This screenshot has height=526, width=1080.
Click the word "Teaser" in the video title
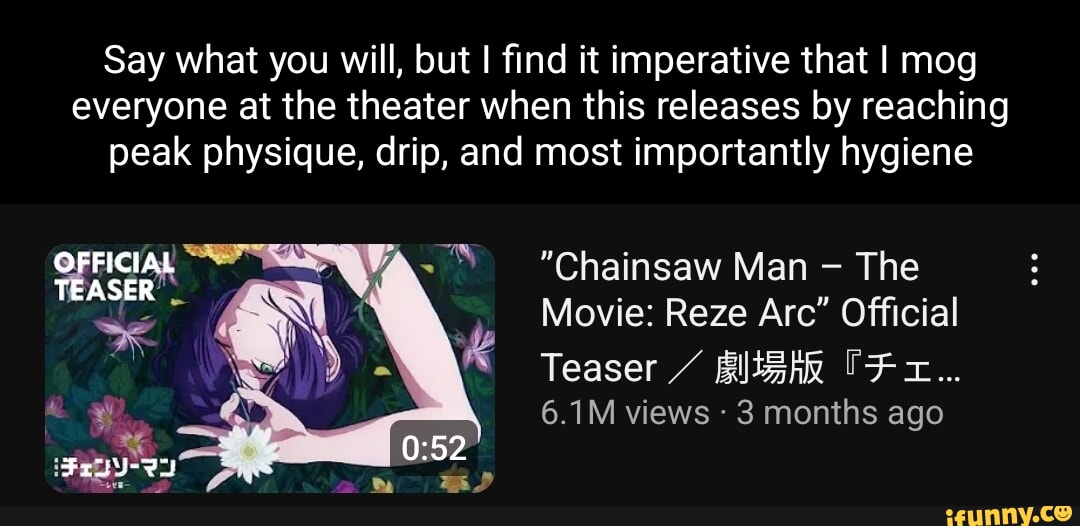coord(598,367)
